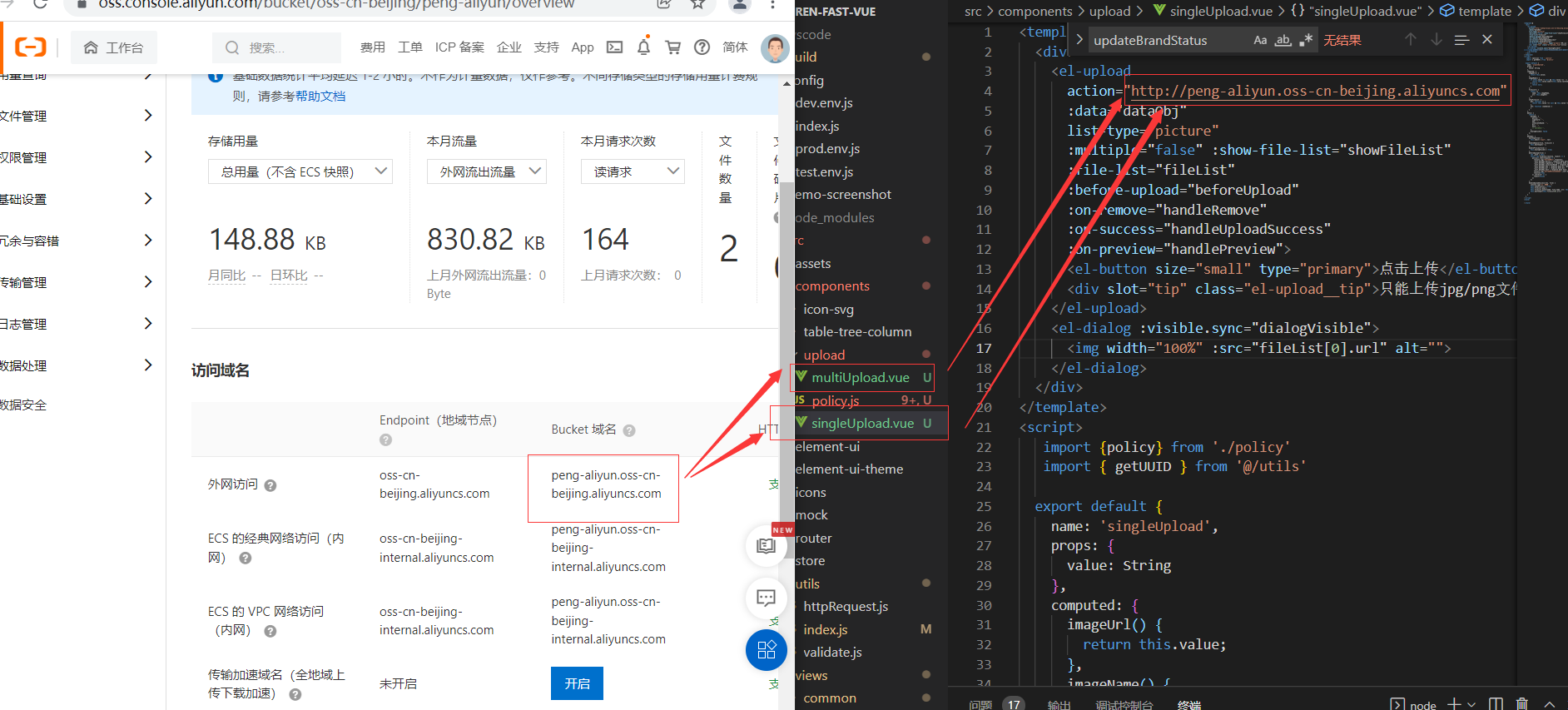Open the floating chat feedback icon
The image size is (1568, 710).
click(x=766, y=598)
